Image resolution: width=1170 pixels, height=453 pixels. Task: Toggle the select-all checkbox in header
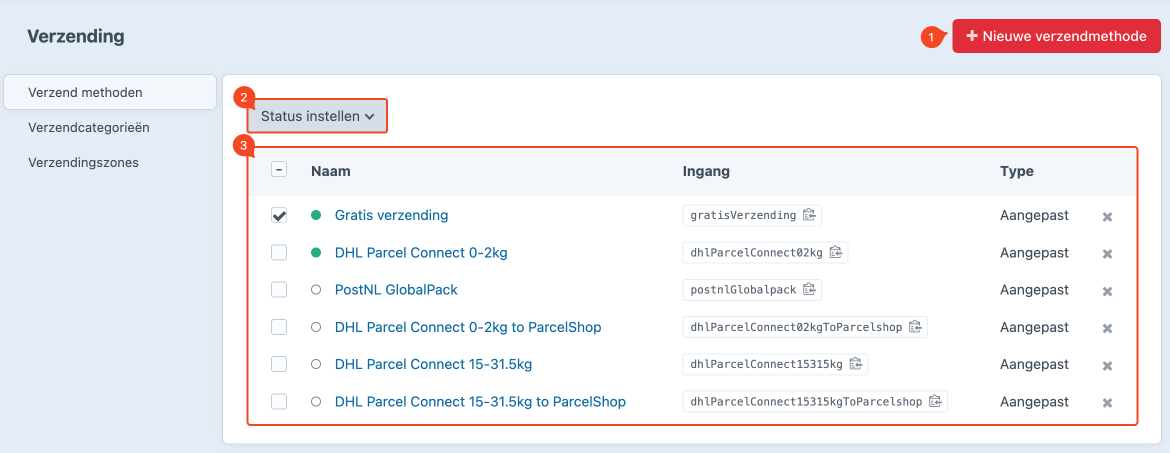(x=279, y=170)
